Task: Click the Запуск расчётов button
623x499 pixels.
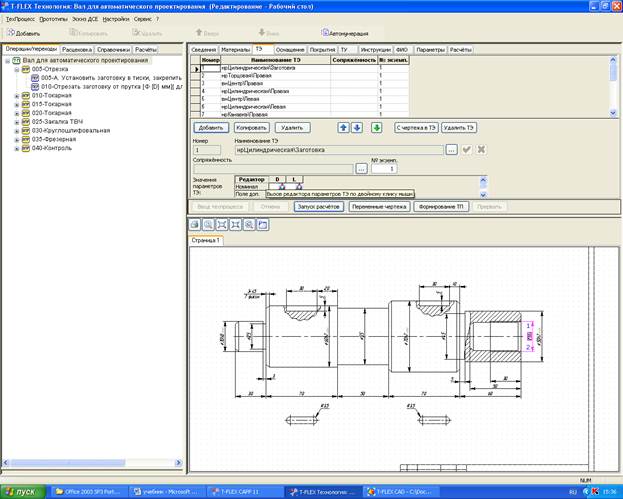Action: pyautogui.click(x=319, y=207)
